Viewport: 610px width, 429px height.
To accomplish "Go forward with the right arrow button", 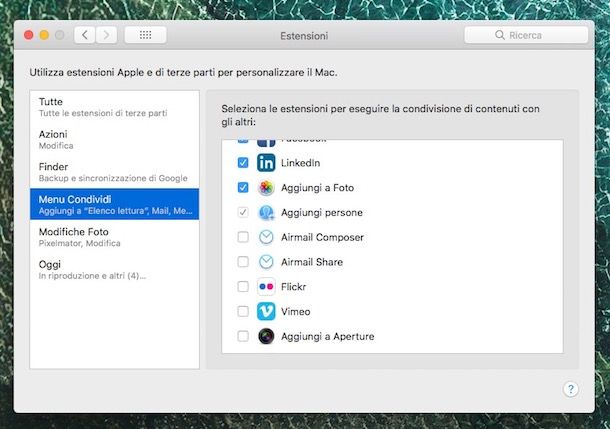I will point(106,35).
